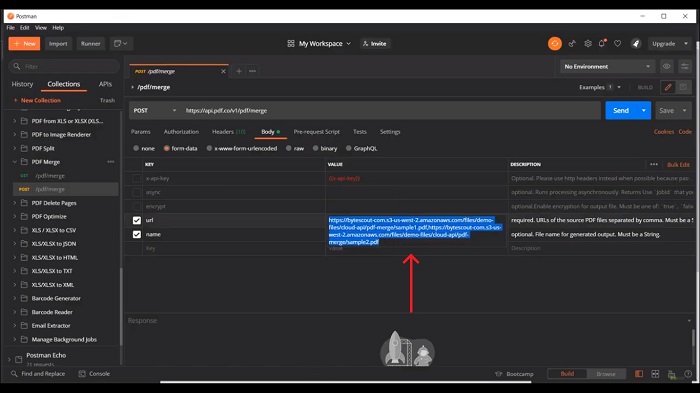Open table columns three-dot options
This screenshot has width=700, height=393.
click(654, 164)
